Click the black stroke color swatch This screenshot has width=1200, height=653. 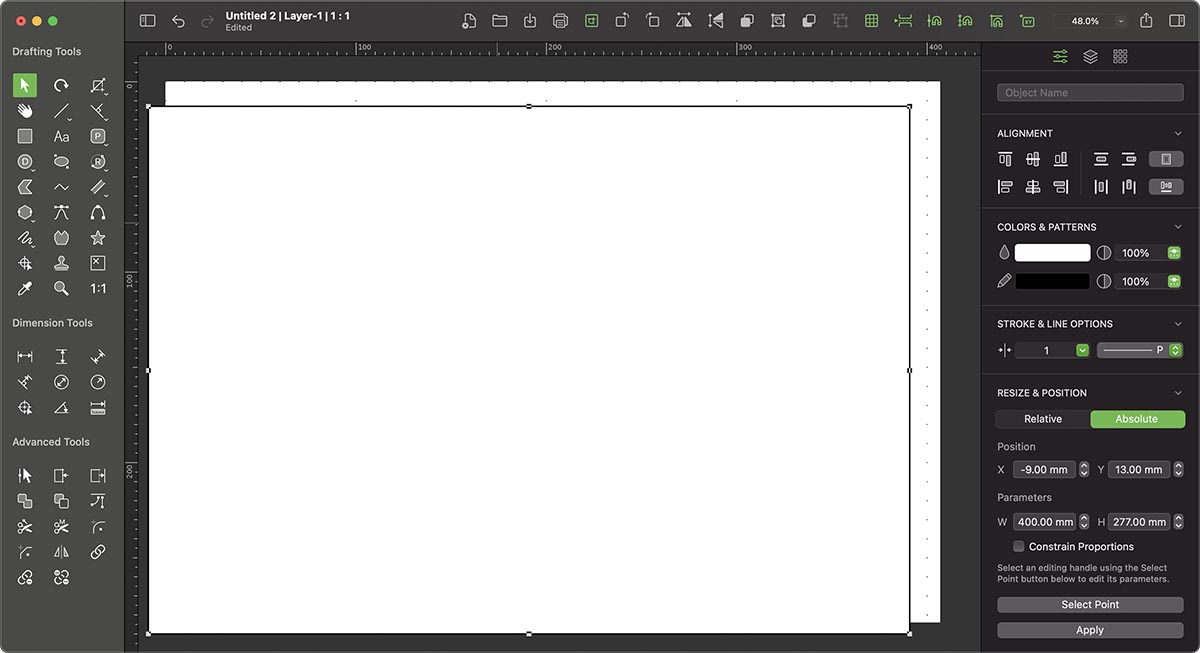(x=1052, y=281)
